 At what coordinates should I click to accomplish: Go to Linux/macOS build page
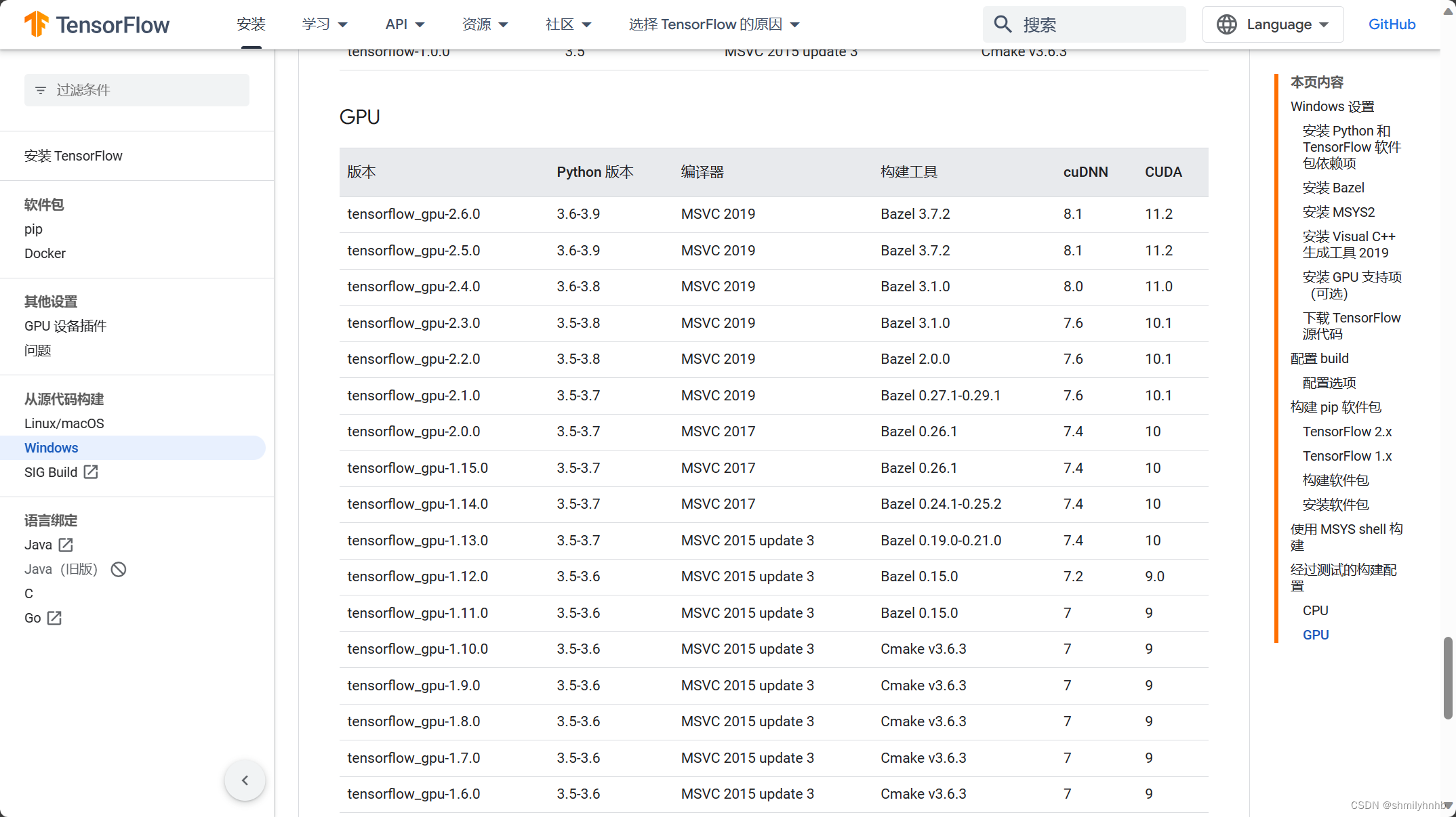click(x=64, y=423)
